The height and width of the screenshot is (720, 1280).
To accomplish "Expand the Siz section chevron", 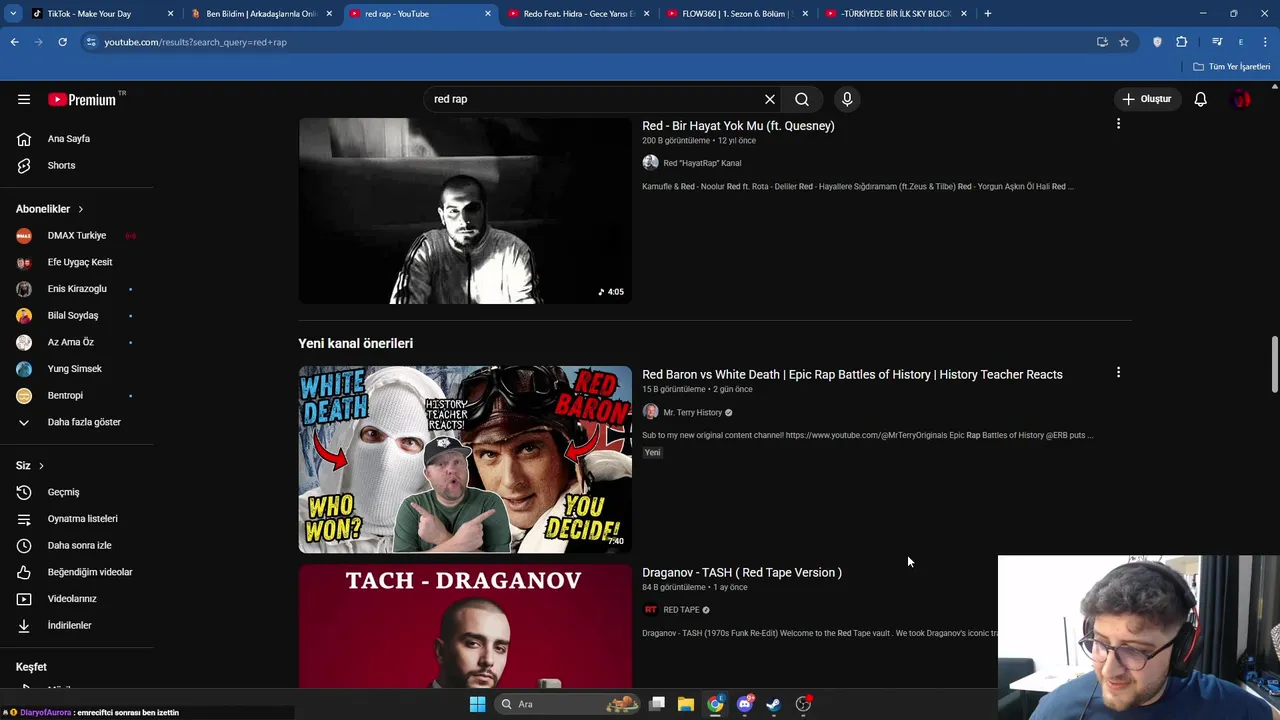I will point(41,466).
